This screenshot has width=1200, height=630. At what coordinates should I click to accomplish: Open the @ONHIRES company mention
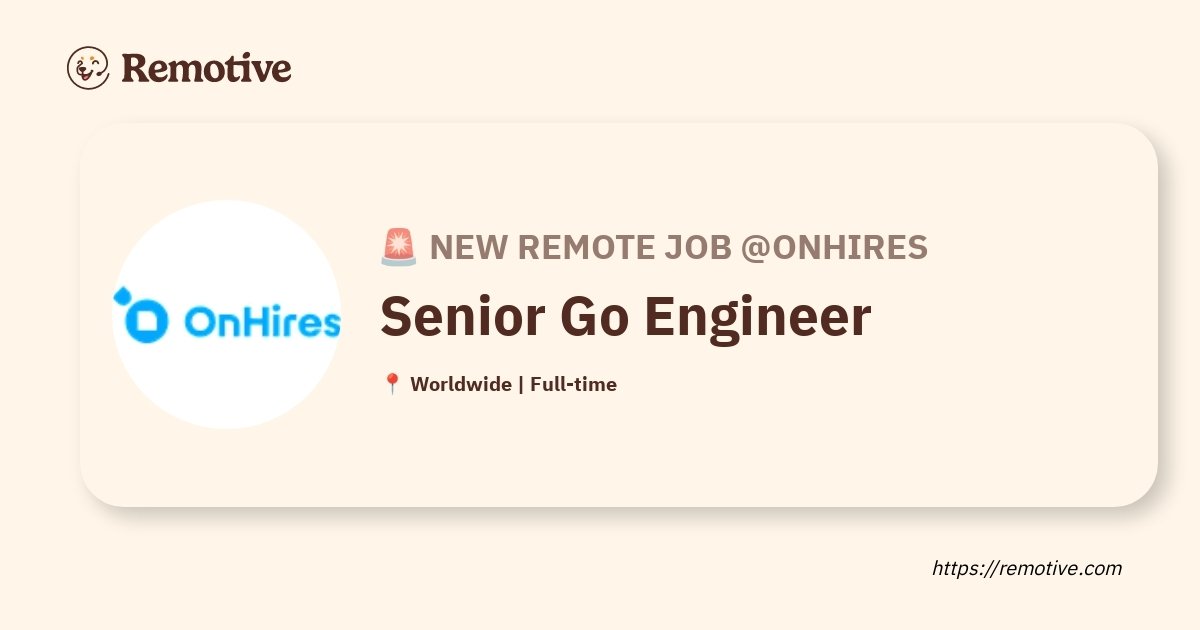tap(834, 247)
